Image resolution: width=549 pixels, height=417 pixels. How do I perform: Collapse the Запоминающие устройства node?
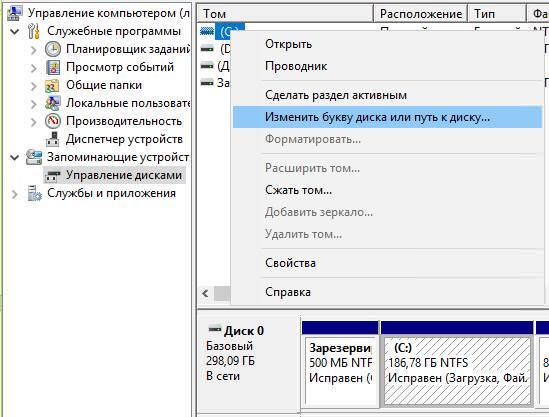click(15, 157)
